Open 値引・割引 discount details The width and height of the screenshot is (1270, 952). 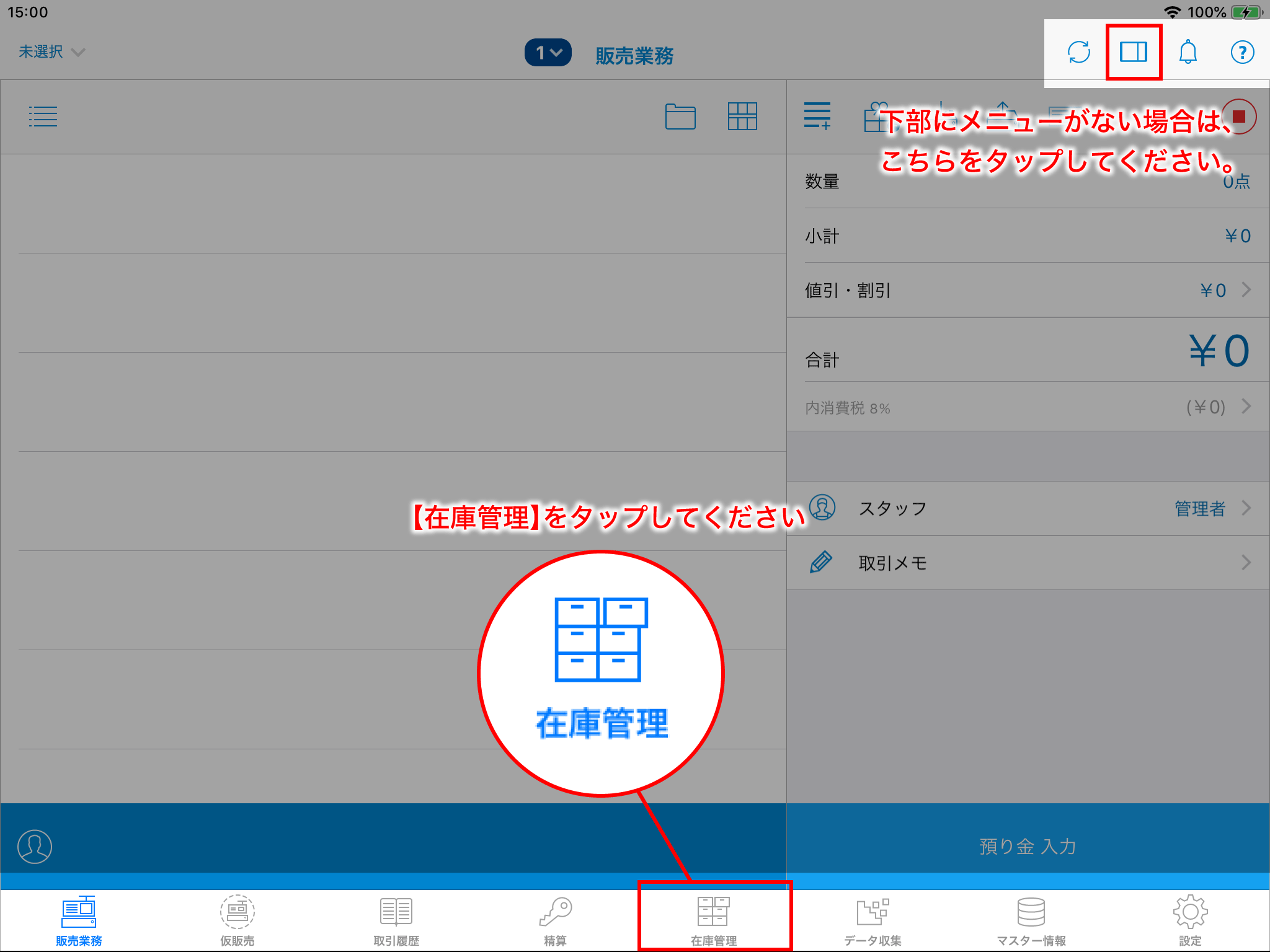pyautogui.click(x=1028, y=290)
